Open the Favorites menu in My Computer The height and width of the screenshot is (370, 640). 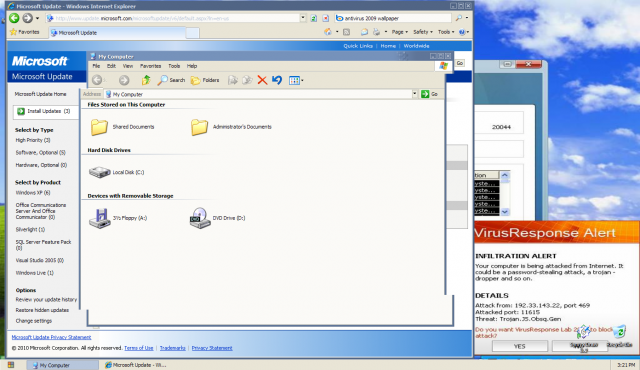click(x=150, y=66)
